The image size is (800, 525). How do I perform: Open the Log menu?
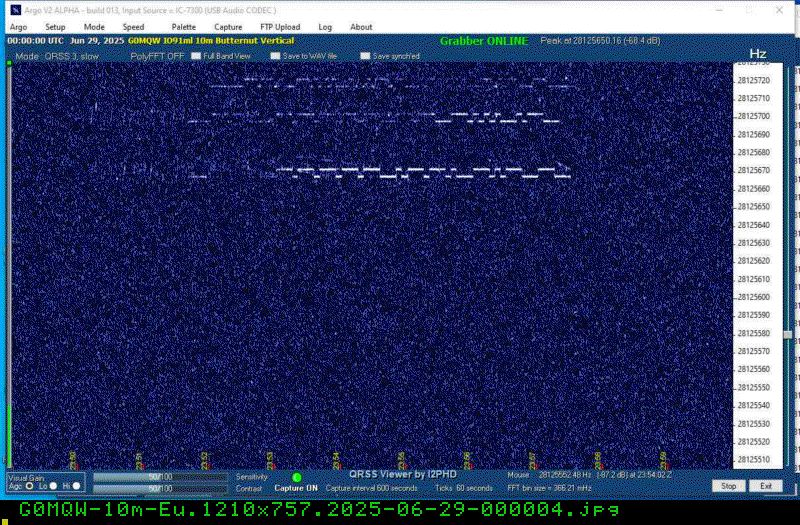(325, 27)
